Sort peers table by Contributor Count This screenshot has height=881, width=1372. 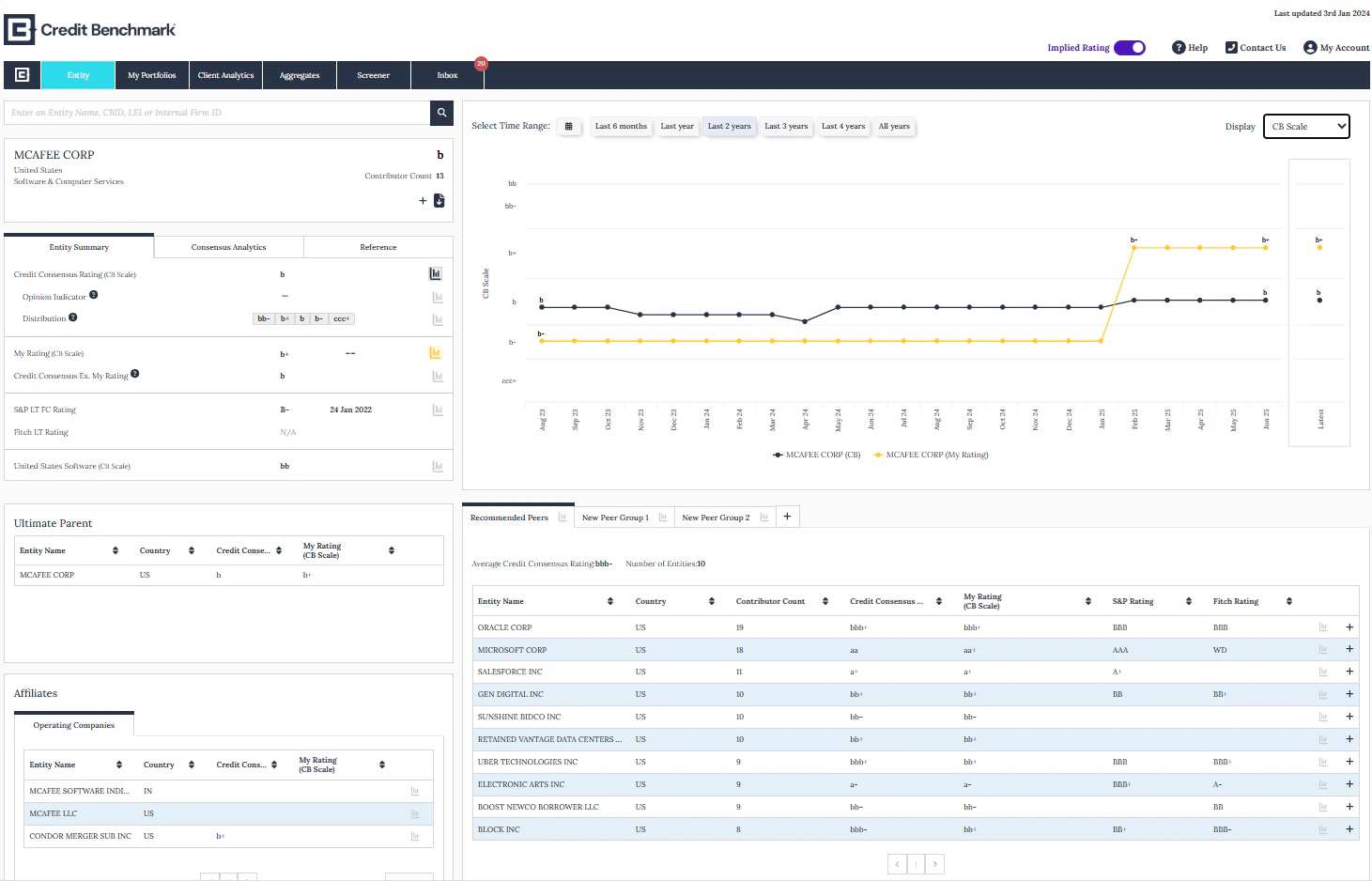coord(825,601)
